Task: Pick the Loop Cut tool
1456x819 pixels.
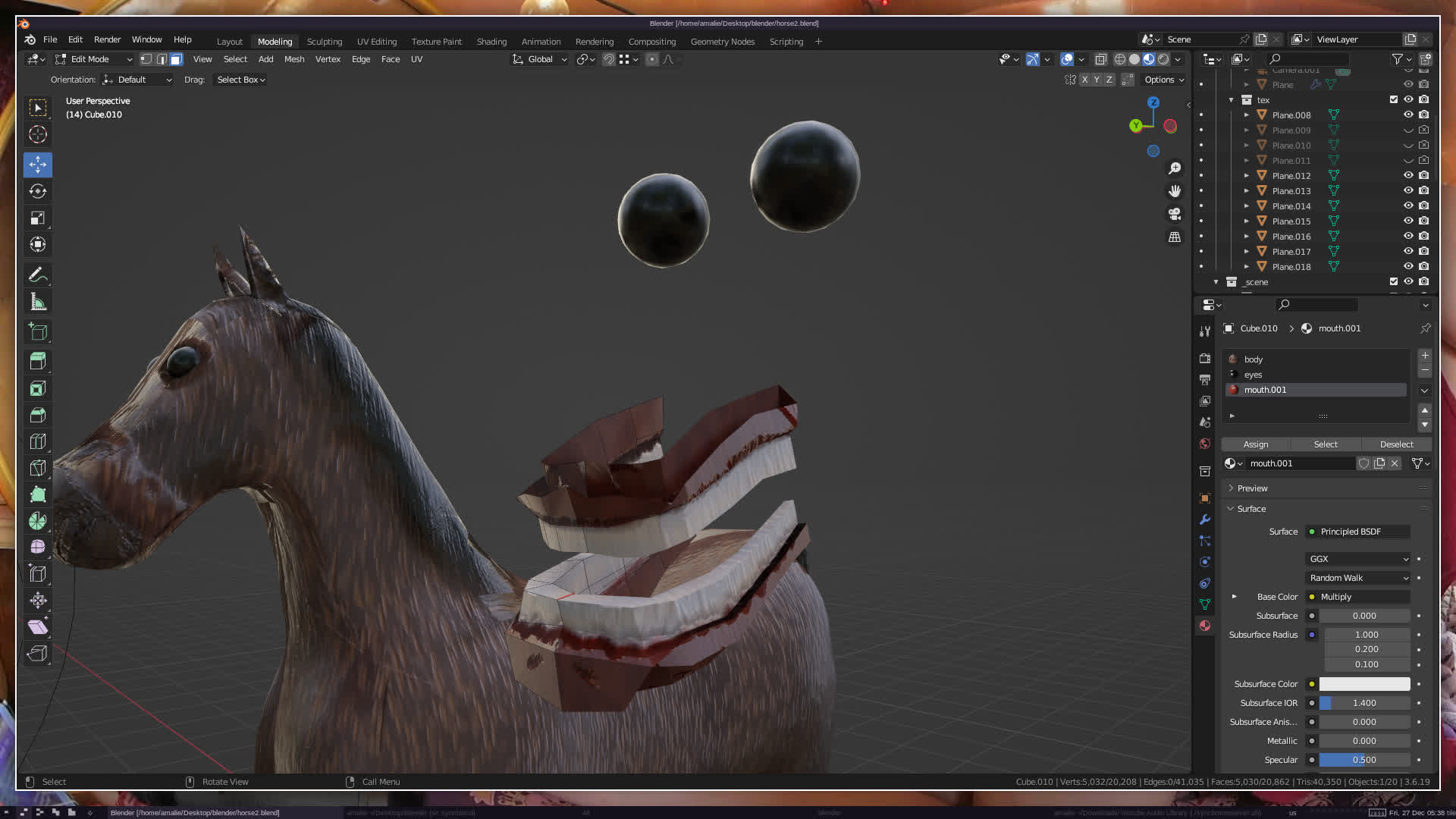Action: (x=38, y=441)
